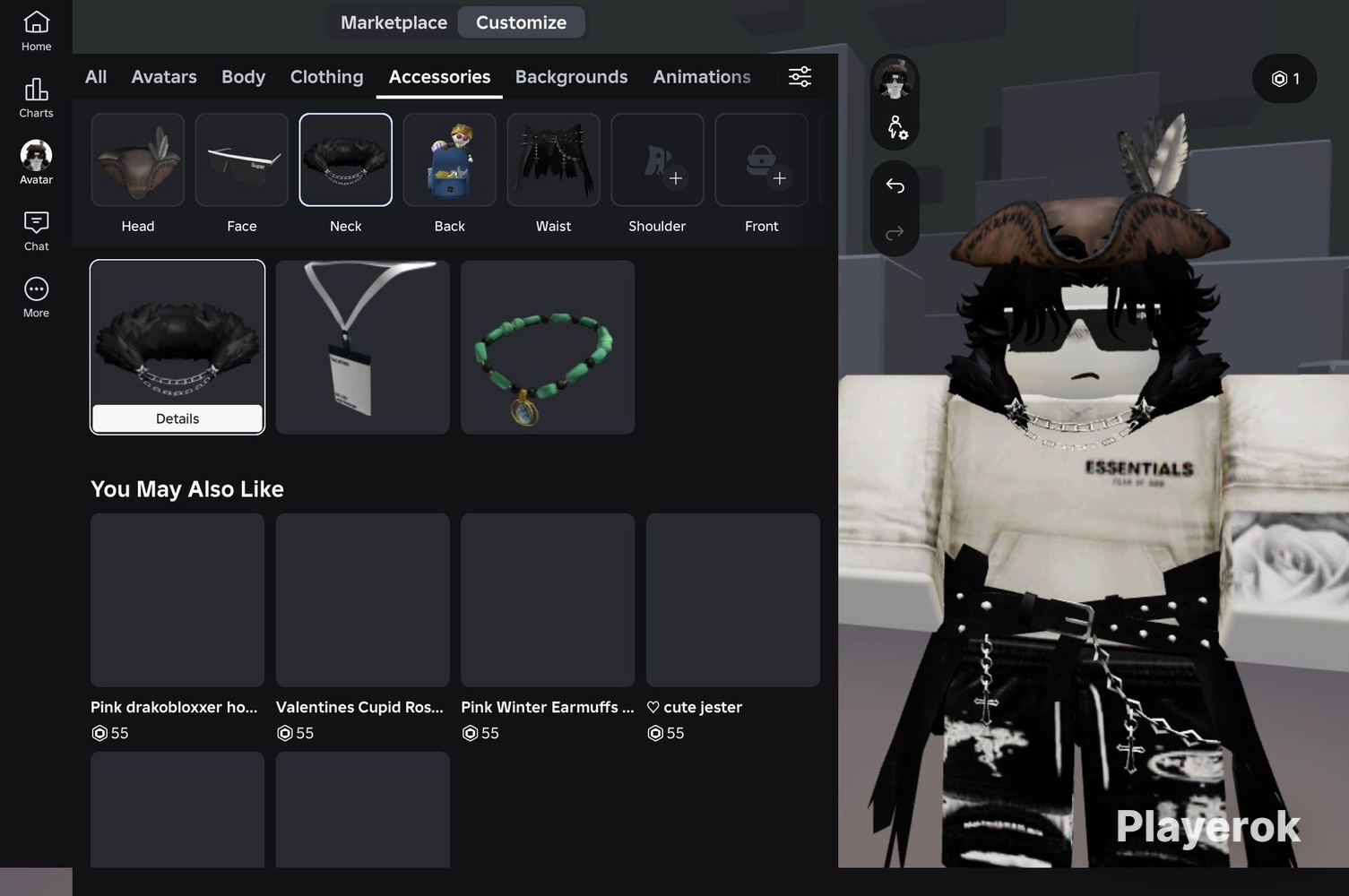The width and height of the screenshot is (1349, 896).
Task: Click the filter sliders icon
Action: point(800,76)
